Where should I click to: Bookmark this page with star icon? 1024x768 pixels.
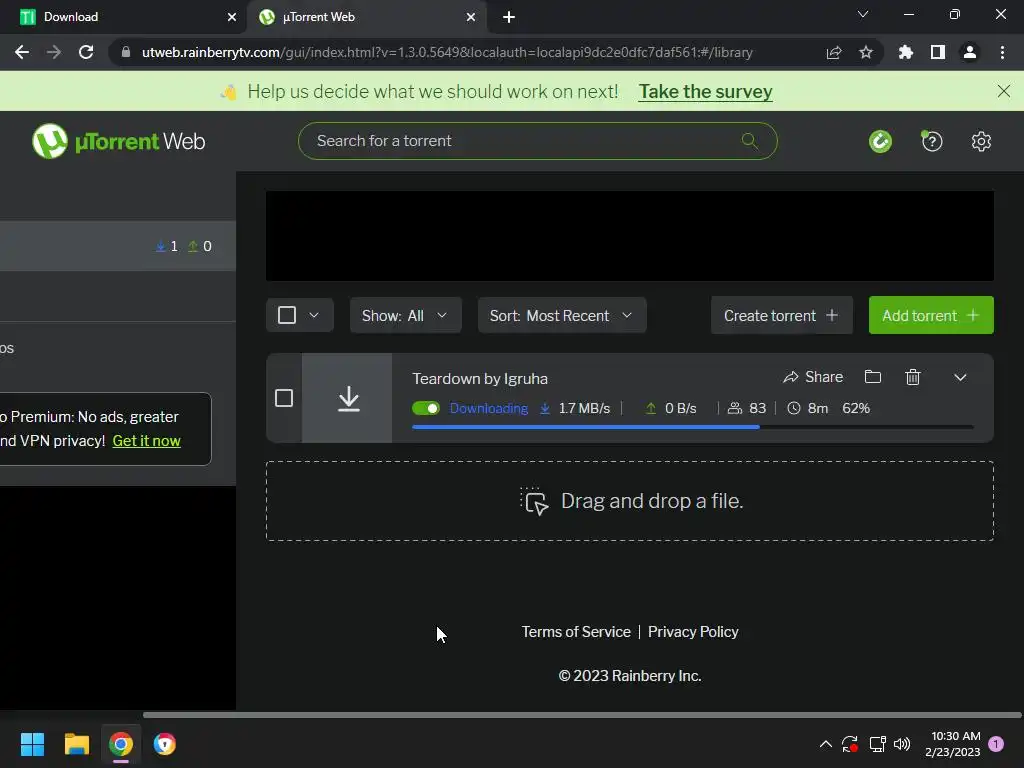(x=866, y=52)
